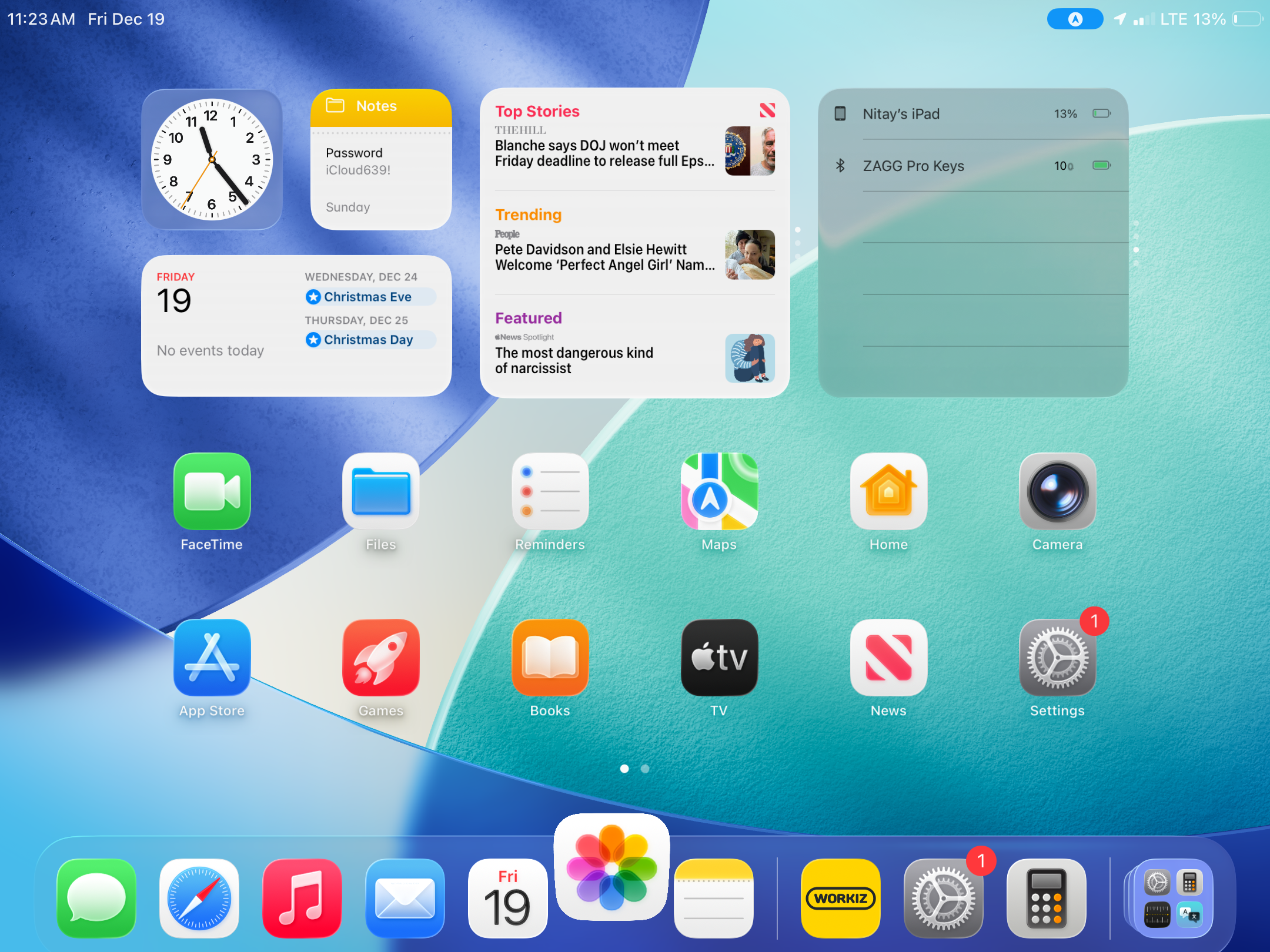Read the Blanche DOJ top story
Viewport: 1270px width, 952px height.
[604, 153]
